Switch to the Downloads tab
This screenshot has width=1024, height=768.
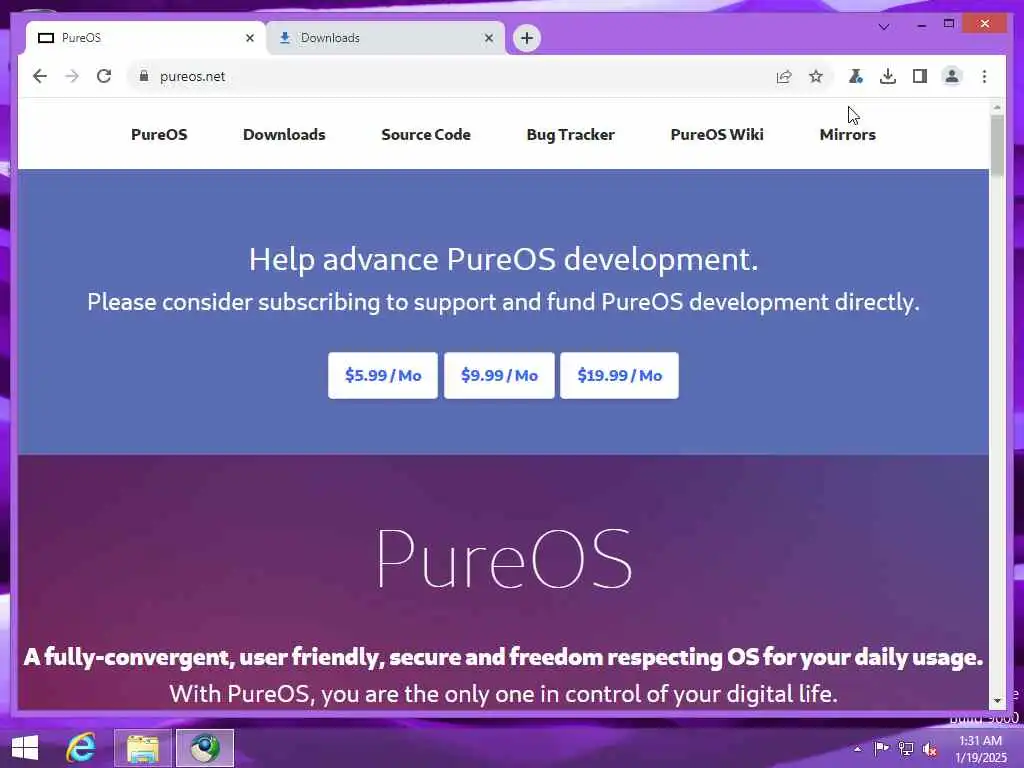tap(385, 38)
